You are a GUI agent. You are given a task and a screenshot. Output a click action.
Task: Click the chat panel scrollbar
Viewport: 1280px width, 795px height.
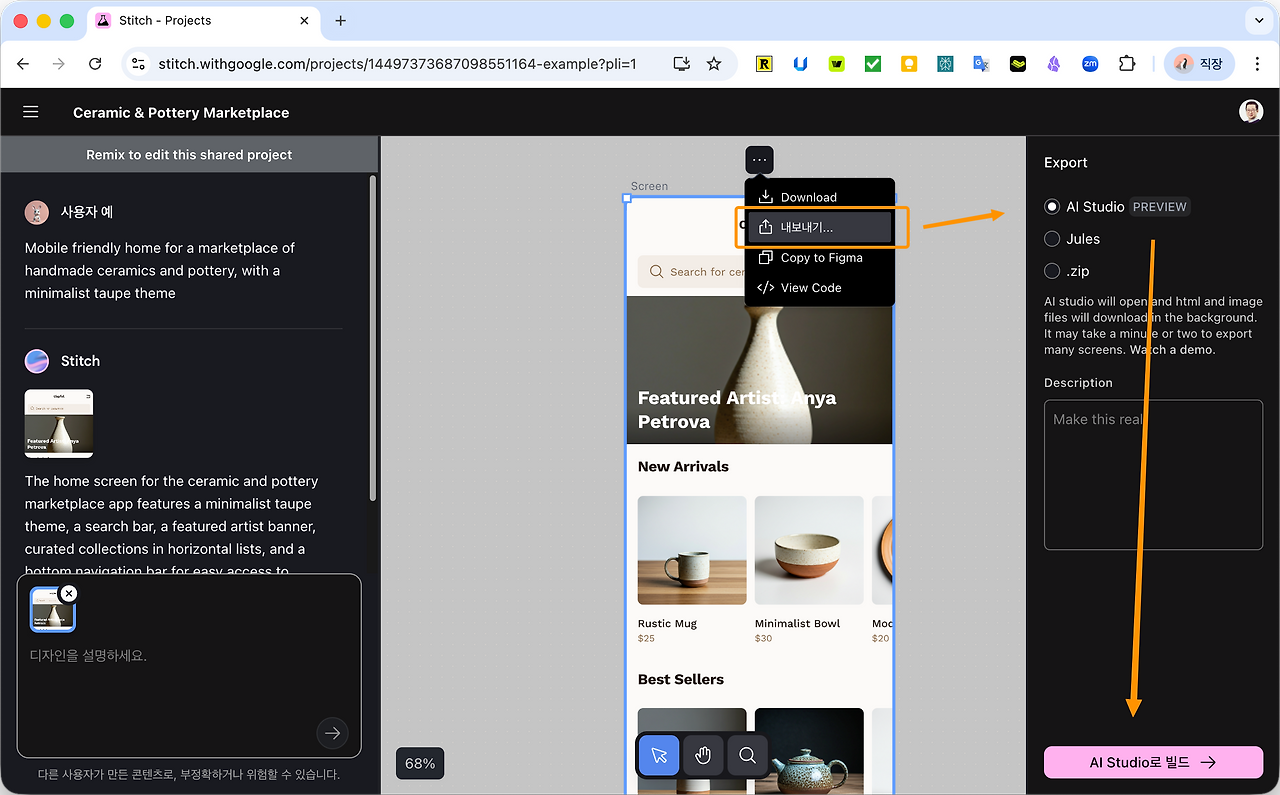click(x=373, y=338)
